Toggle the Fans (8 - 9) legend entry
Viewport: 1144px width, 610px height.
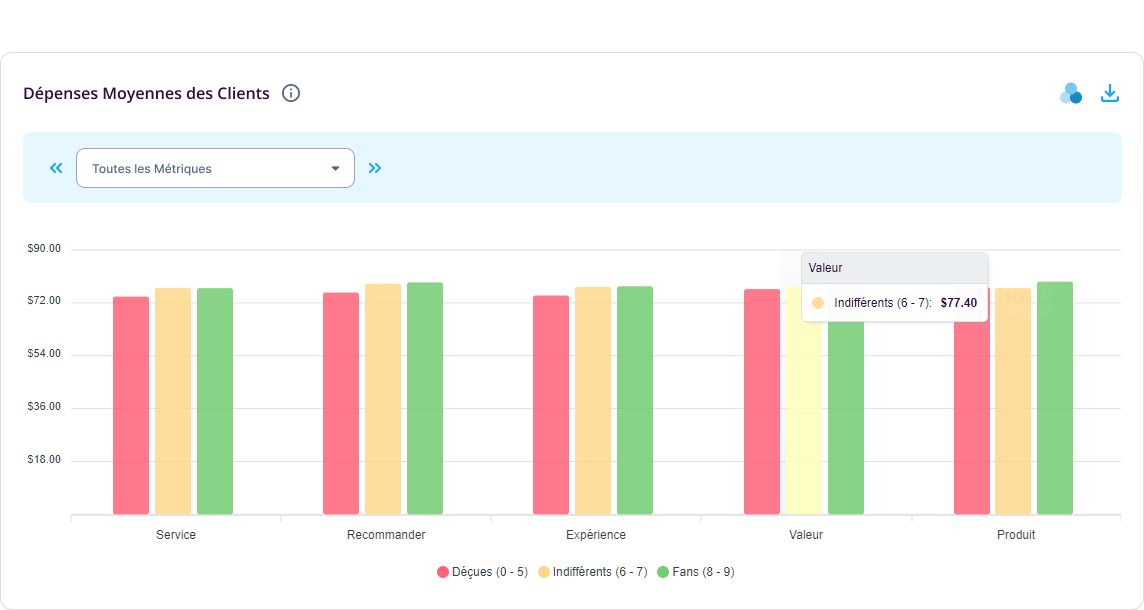point(696,572)
